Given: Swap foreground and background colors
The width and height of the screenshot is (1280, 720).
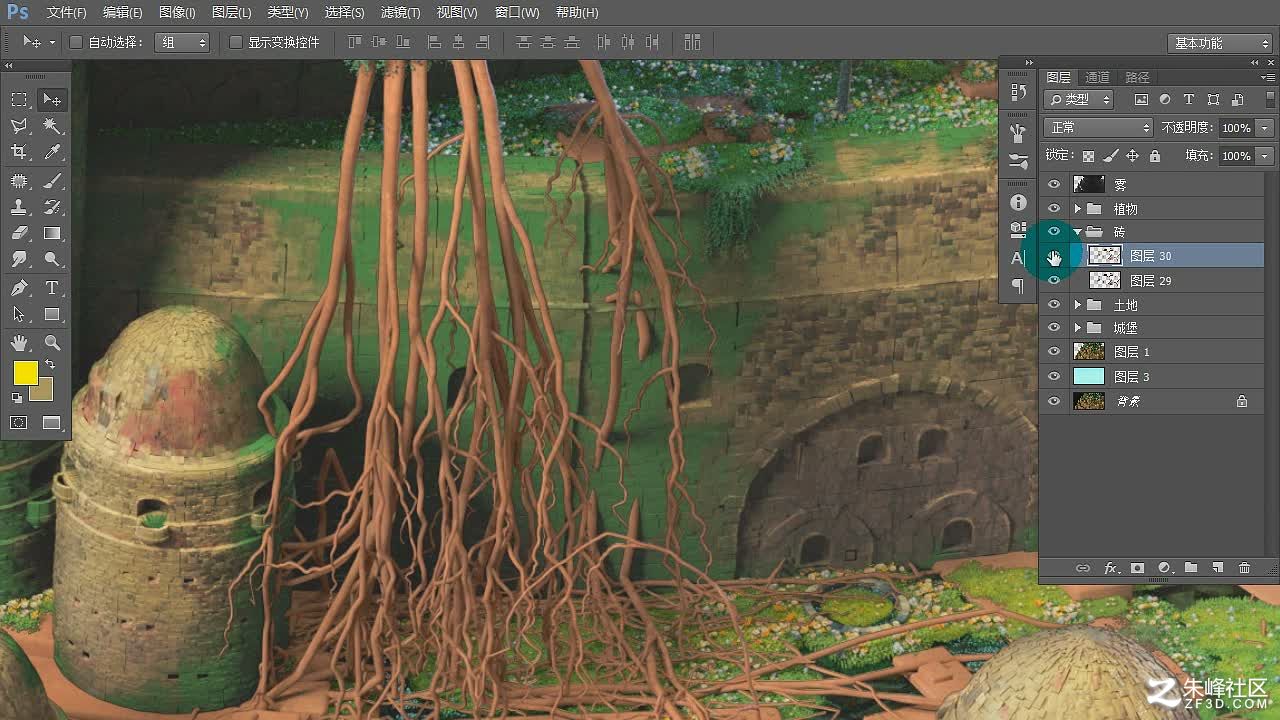Looking at the screenshot, I should tap(50, 366).
